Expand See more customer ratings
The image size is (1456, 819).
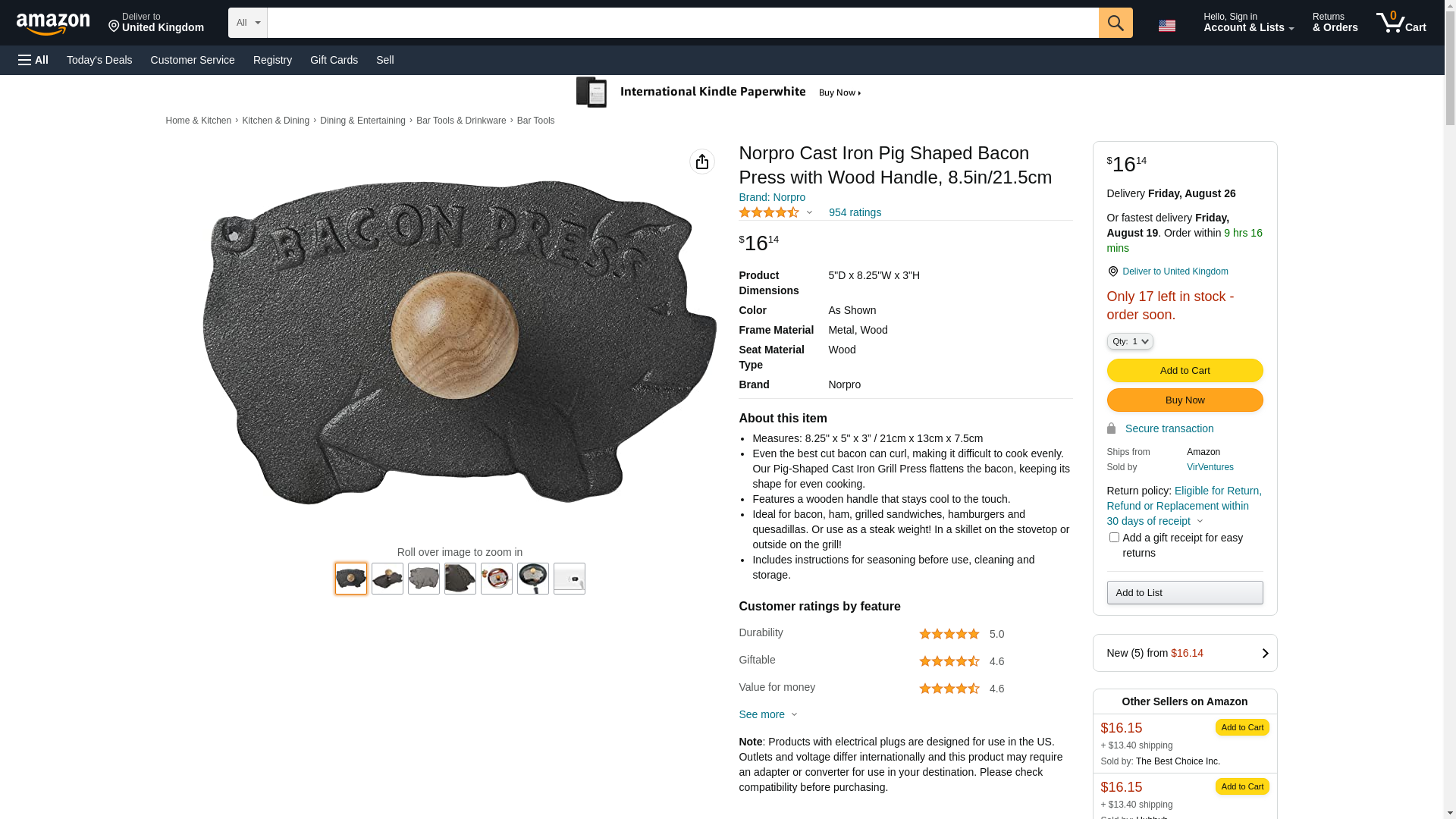pyautogui.click(x=767, y=714)
